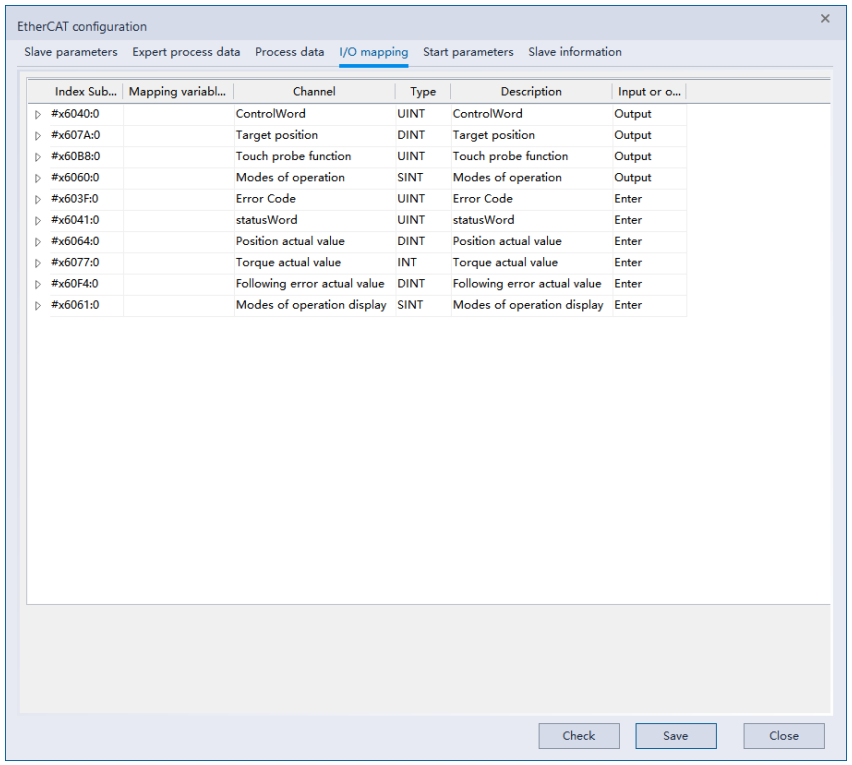
Task: Sort by the Channel column header
Action: coord(314,92)
